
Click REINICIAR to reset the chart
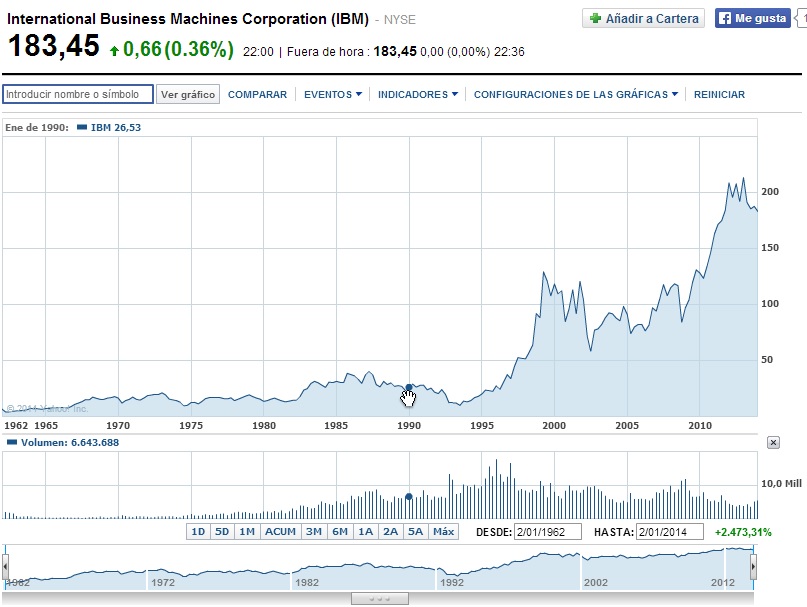[x=719, y=95]
